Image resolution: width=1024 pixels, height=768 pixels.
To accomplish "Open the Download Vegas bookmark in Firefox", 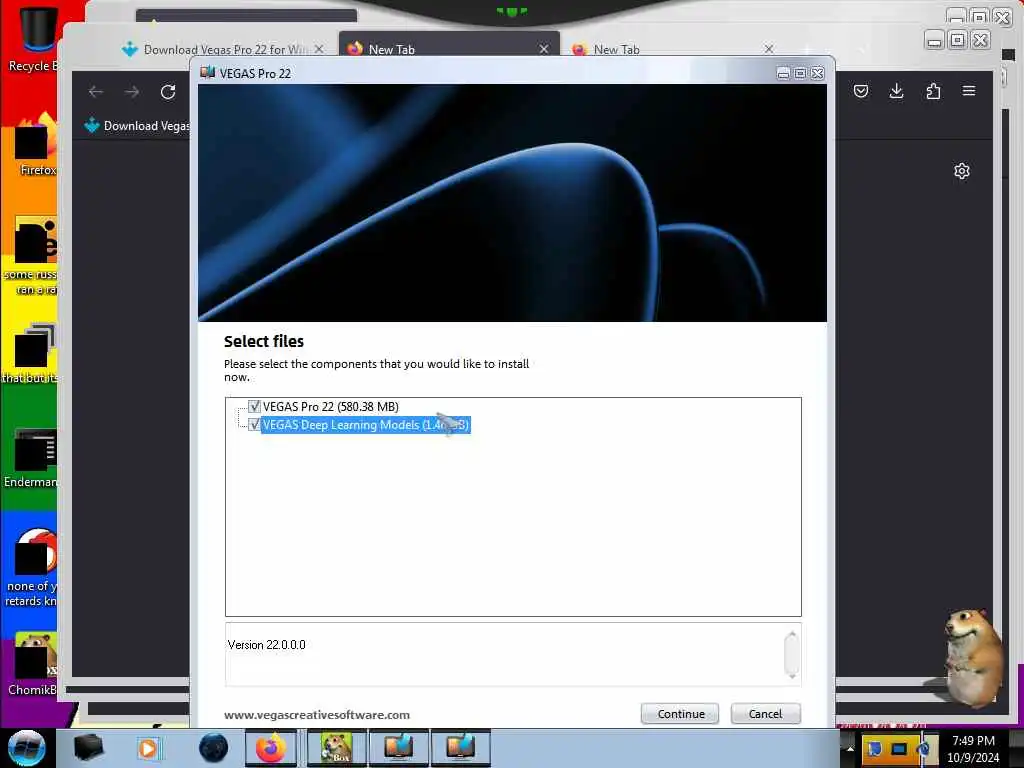I will (x=137, y=125).
